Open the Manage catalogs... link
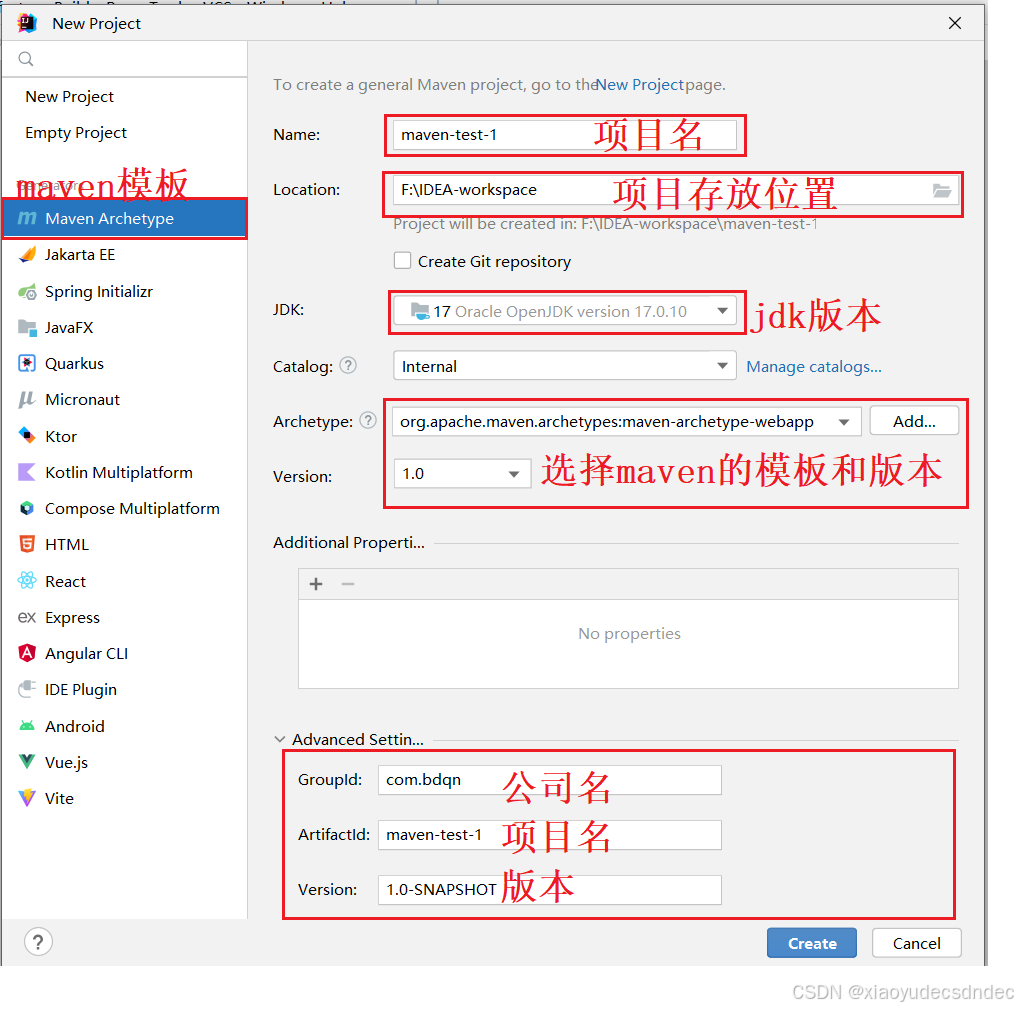The image size is (1018, 1010). pos(813,367)
